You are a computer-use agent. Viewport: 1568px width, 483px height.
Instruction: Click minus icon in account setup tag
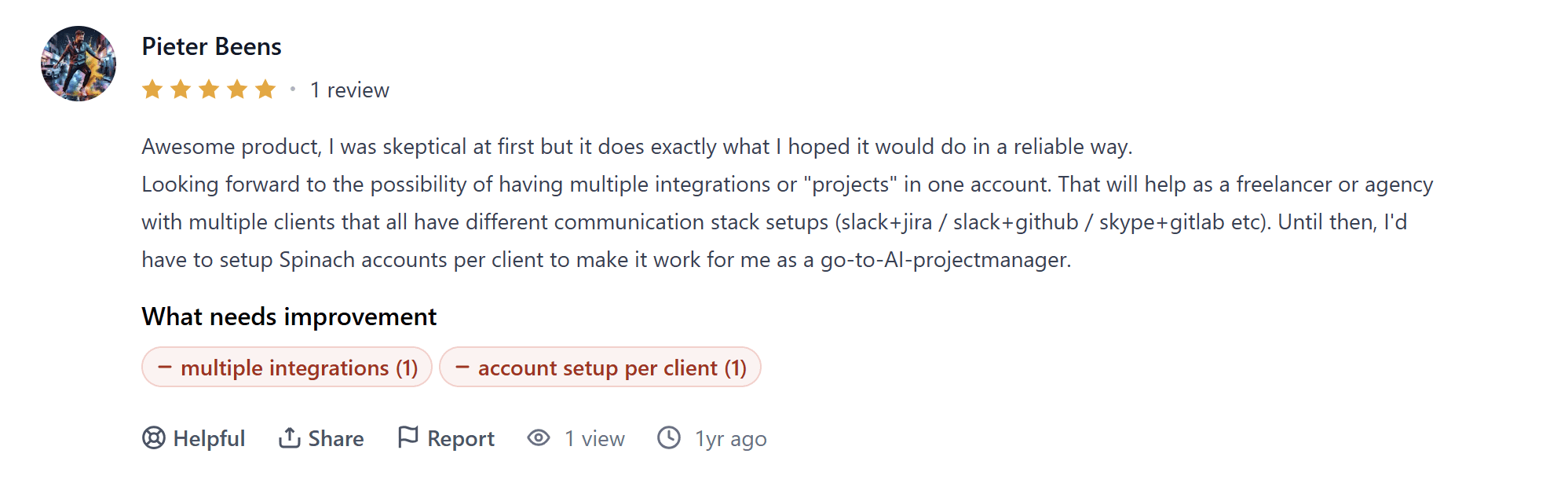(x=462, y=367)
